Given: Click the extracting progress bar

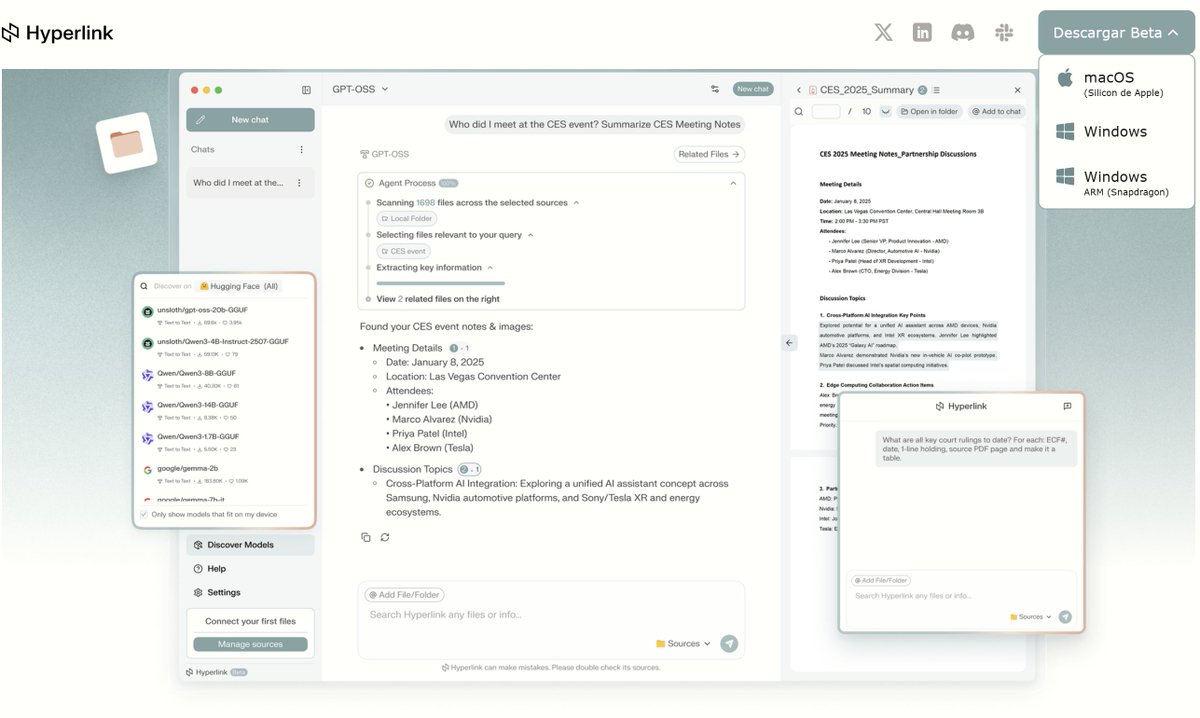Looking at the screenshot, I should click(x=440, y=284).
